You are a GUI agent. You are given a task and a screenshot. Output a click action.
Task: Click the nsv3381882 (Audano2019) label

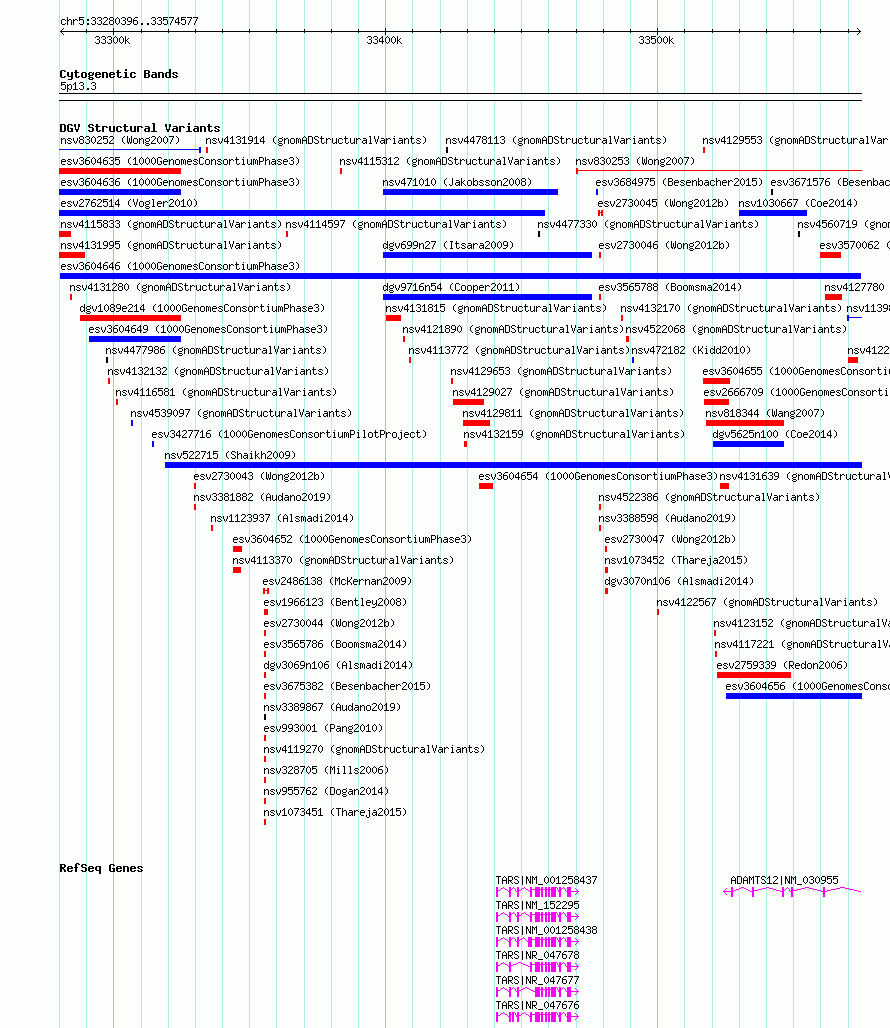(262, 497)
